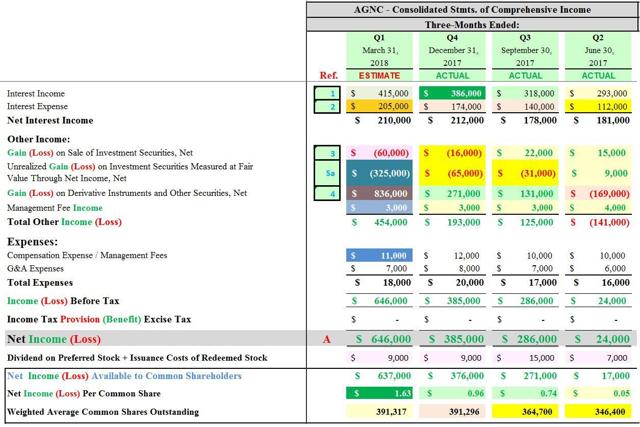Viewport: 640px width, 427px height.
Task: Select Q3 weighted shares cell 364,700
Action: coord(525,411)
